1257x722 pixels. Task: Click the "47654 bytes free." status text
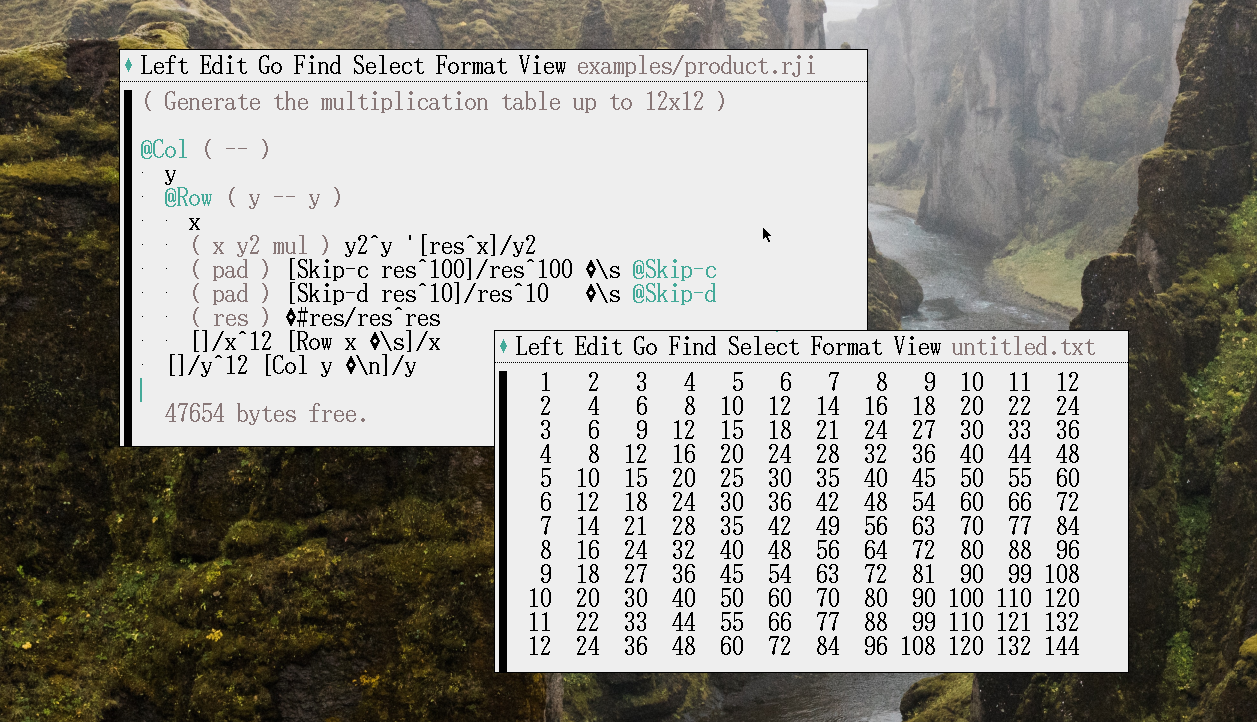coord(266,414)
